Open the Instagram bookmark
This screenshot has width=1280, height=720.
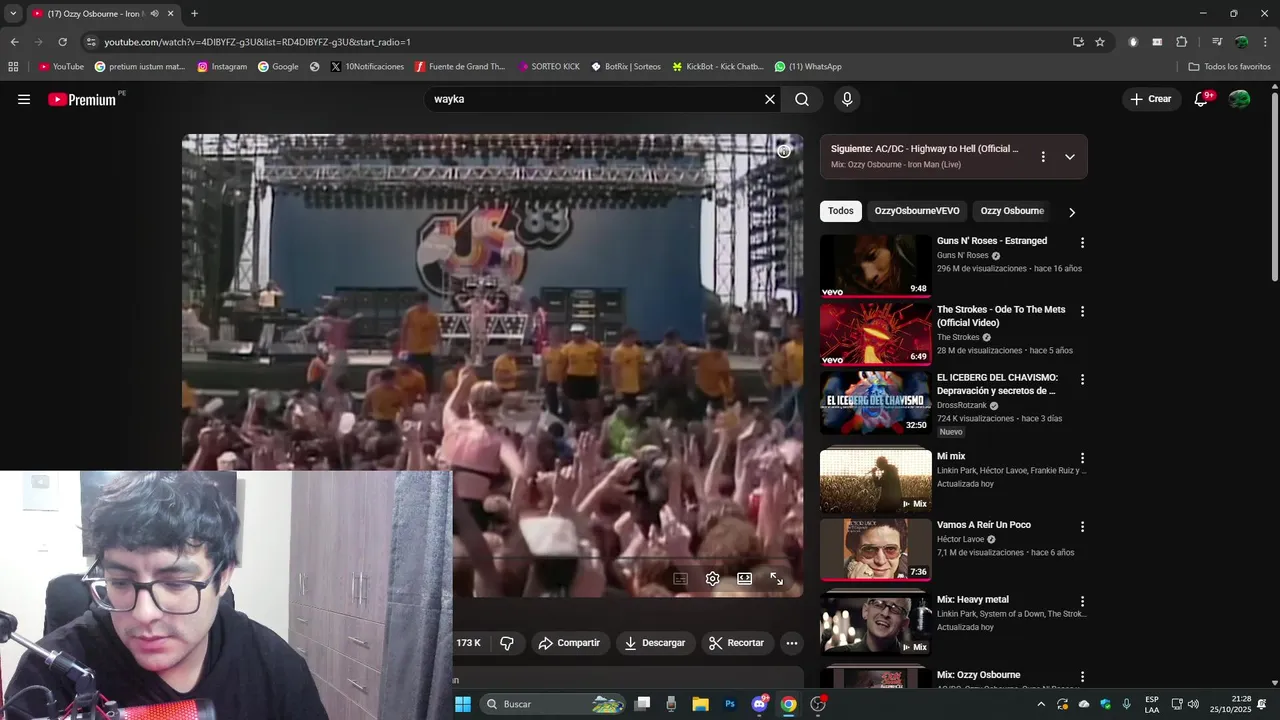click(x=222, y=67)
